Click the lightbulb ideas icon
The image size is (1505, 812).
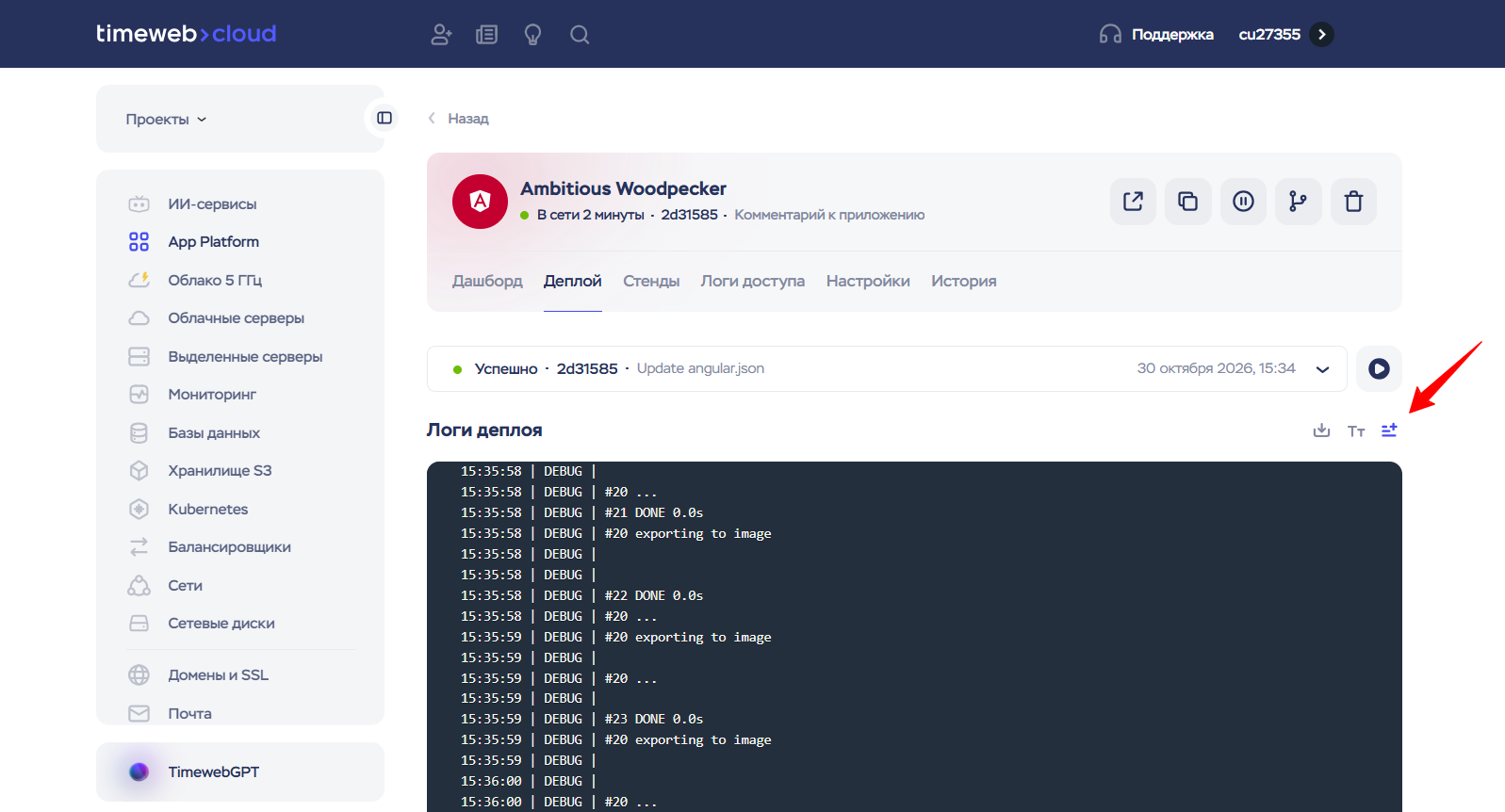(532, 35)
